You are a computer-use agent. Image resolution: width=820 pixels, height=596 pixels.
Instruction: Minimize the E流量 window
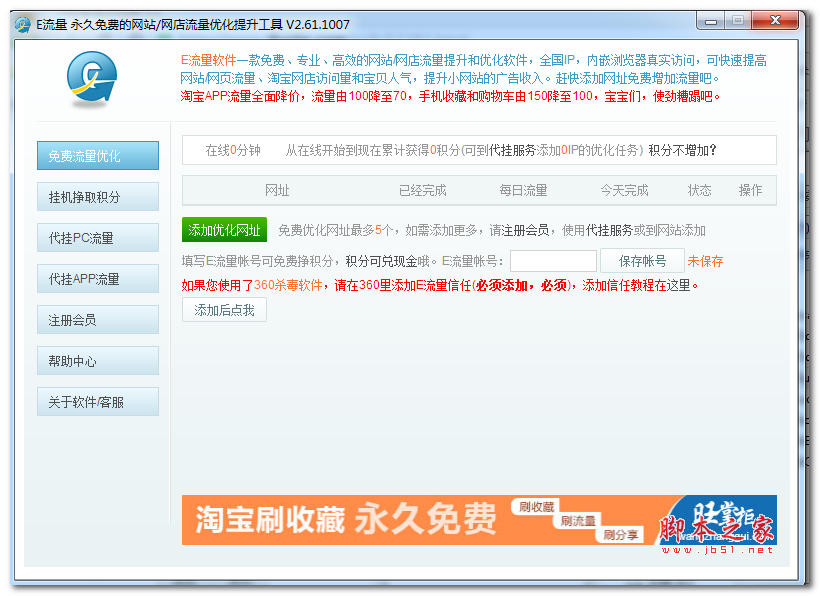point(710,21)
